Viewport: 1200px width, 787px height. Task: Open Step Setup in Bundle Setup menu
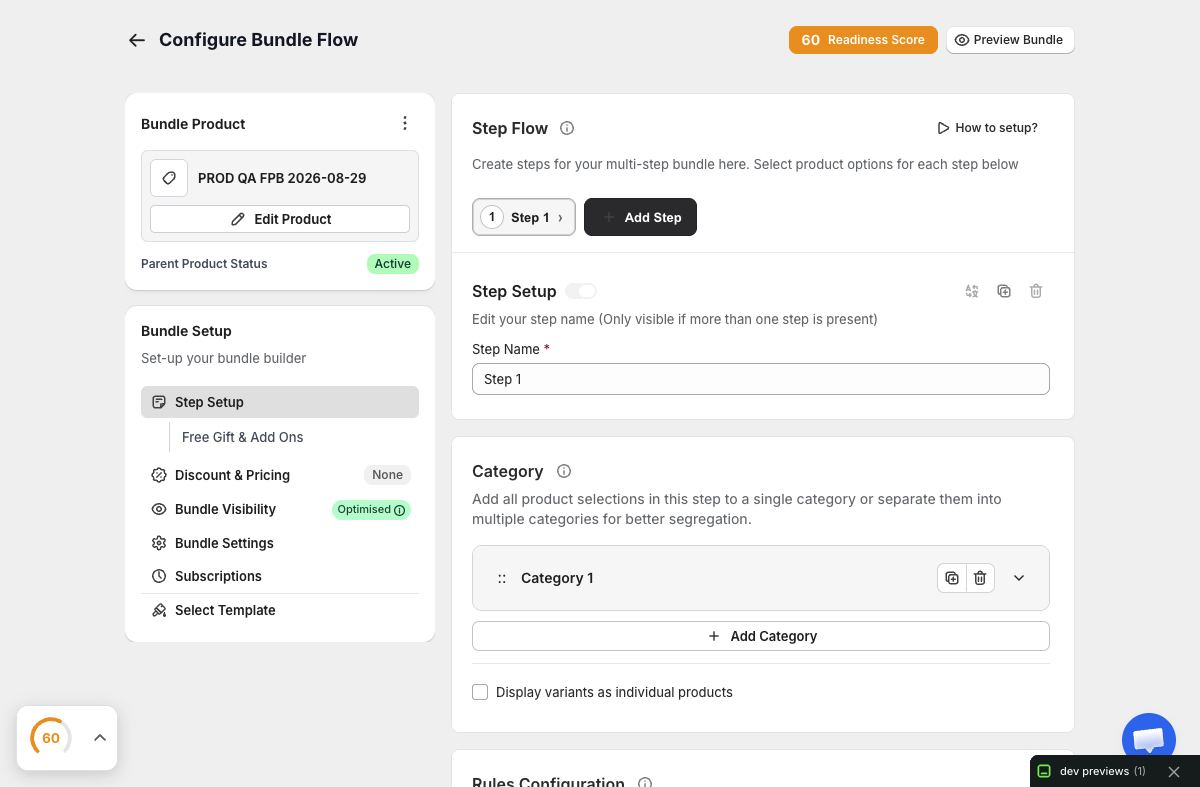[x=280, y=402]
